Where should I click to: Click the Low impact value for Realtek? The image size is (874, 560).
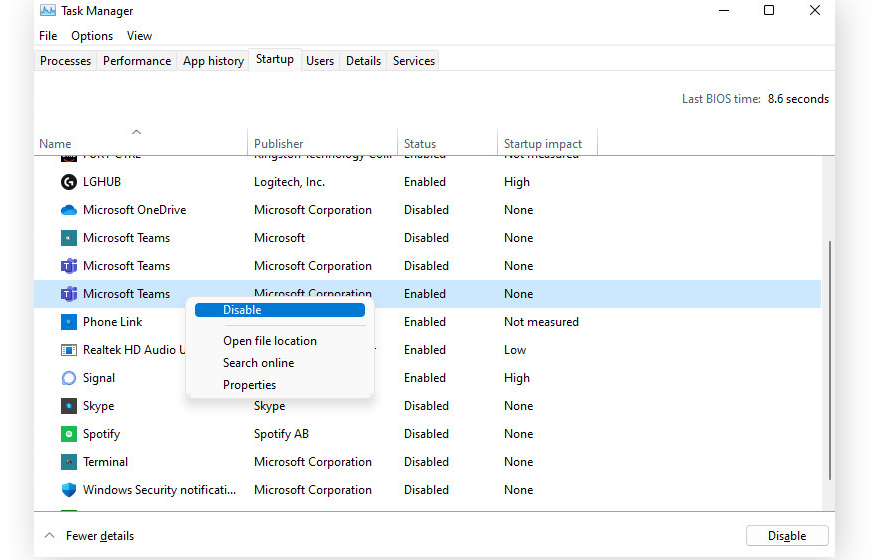pos(515,350)
